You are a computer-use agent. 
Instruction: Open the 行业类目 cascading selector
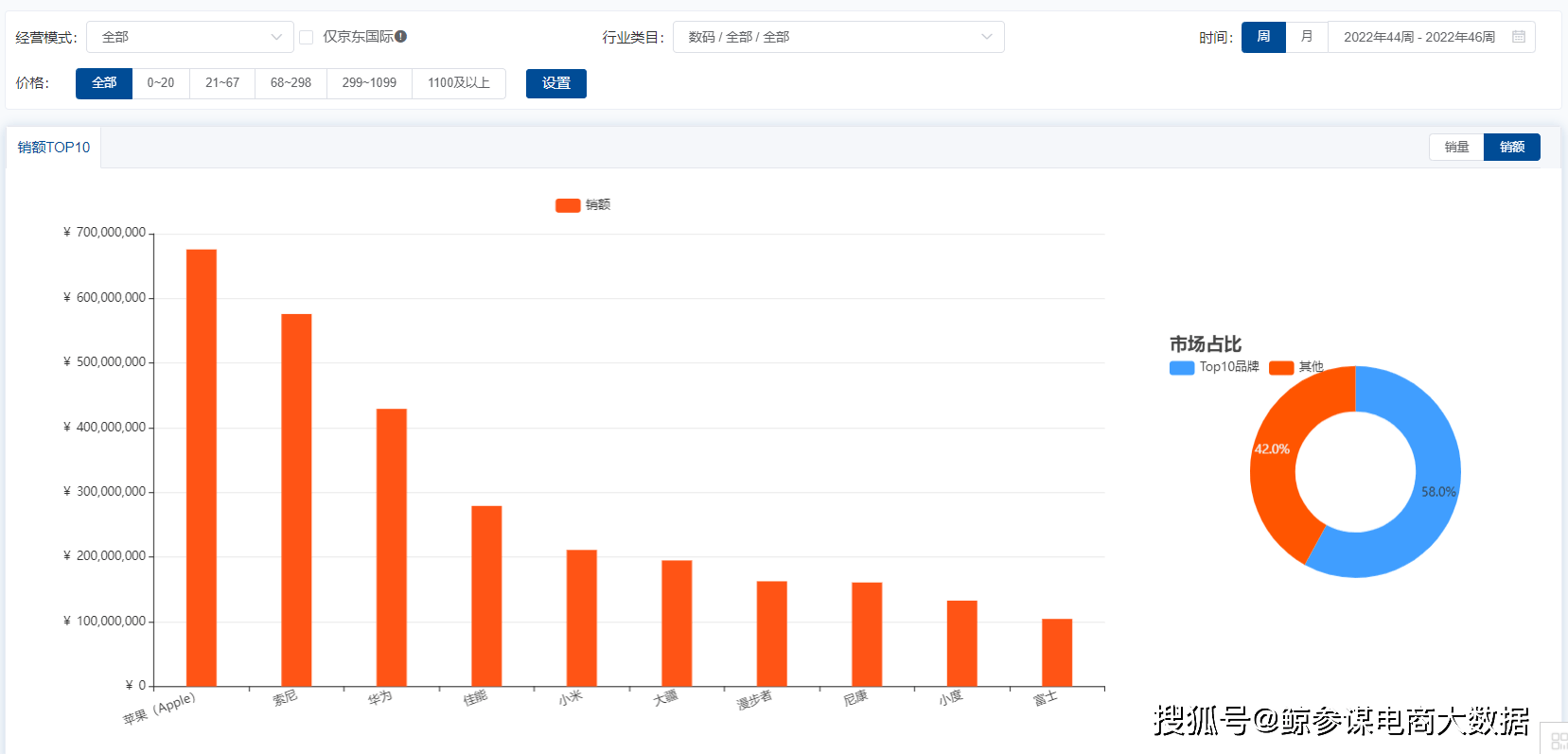coord(838,37)
